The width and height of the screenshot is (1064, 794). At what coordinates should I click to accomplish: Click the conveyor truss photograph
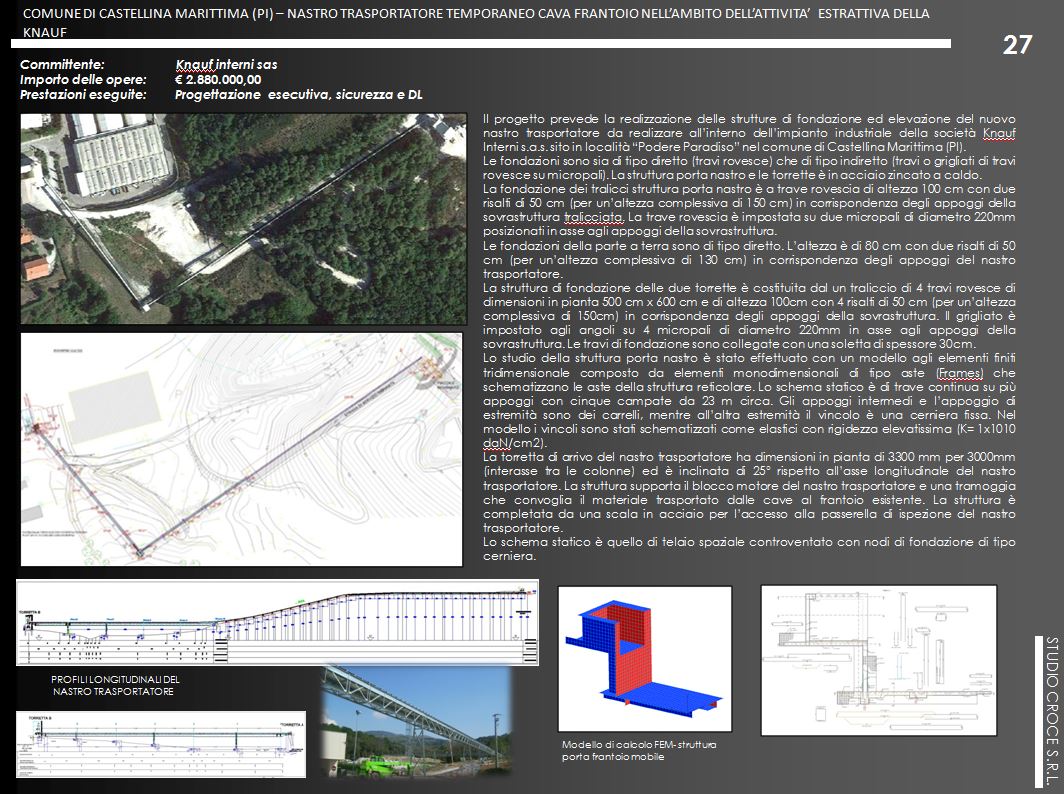click(x=416, y=721)
